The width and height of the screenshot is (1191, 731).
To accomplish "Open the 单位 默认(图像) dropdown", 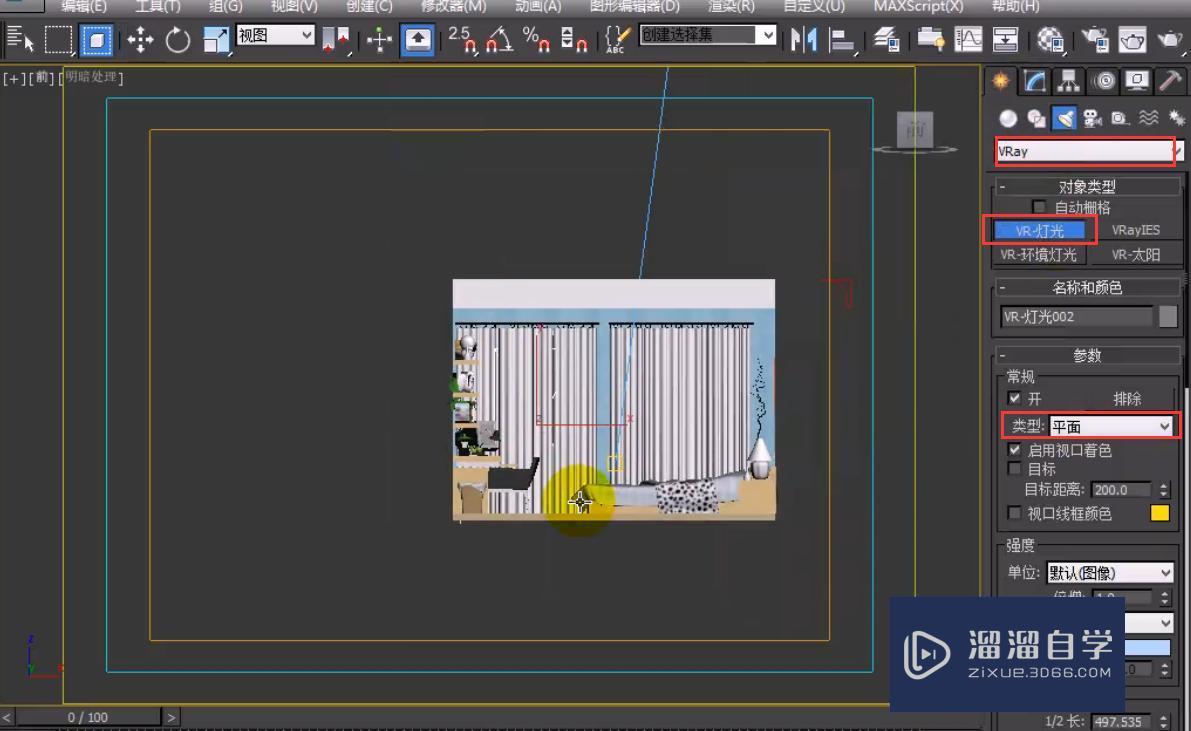I will click(1110, 573).
